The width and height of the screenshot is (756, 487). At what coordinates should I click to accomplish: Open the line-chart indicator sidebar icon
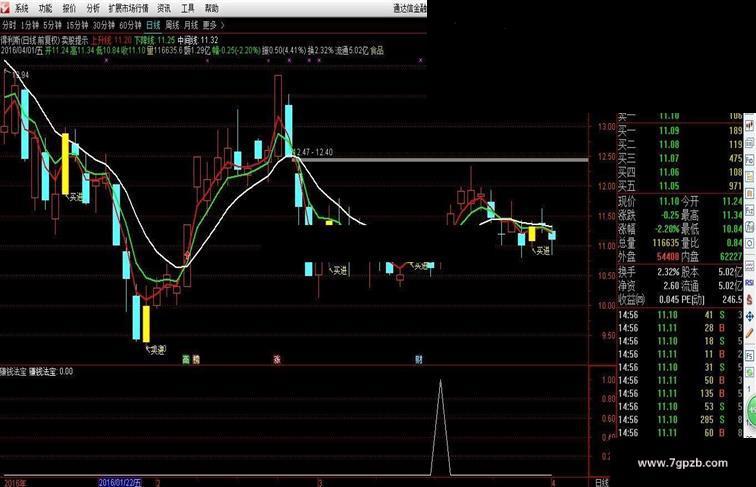point(750,266)
